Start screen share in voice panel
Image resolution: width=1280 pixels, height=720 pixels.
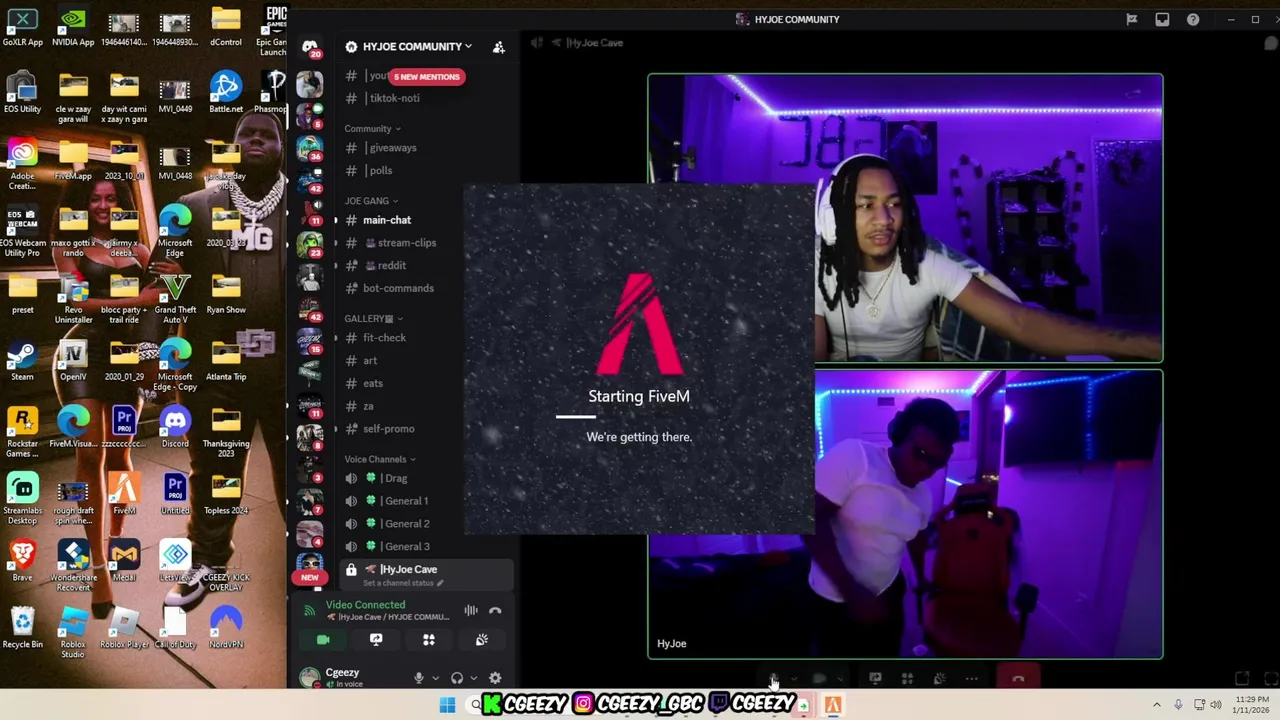(x=376, y=640)
